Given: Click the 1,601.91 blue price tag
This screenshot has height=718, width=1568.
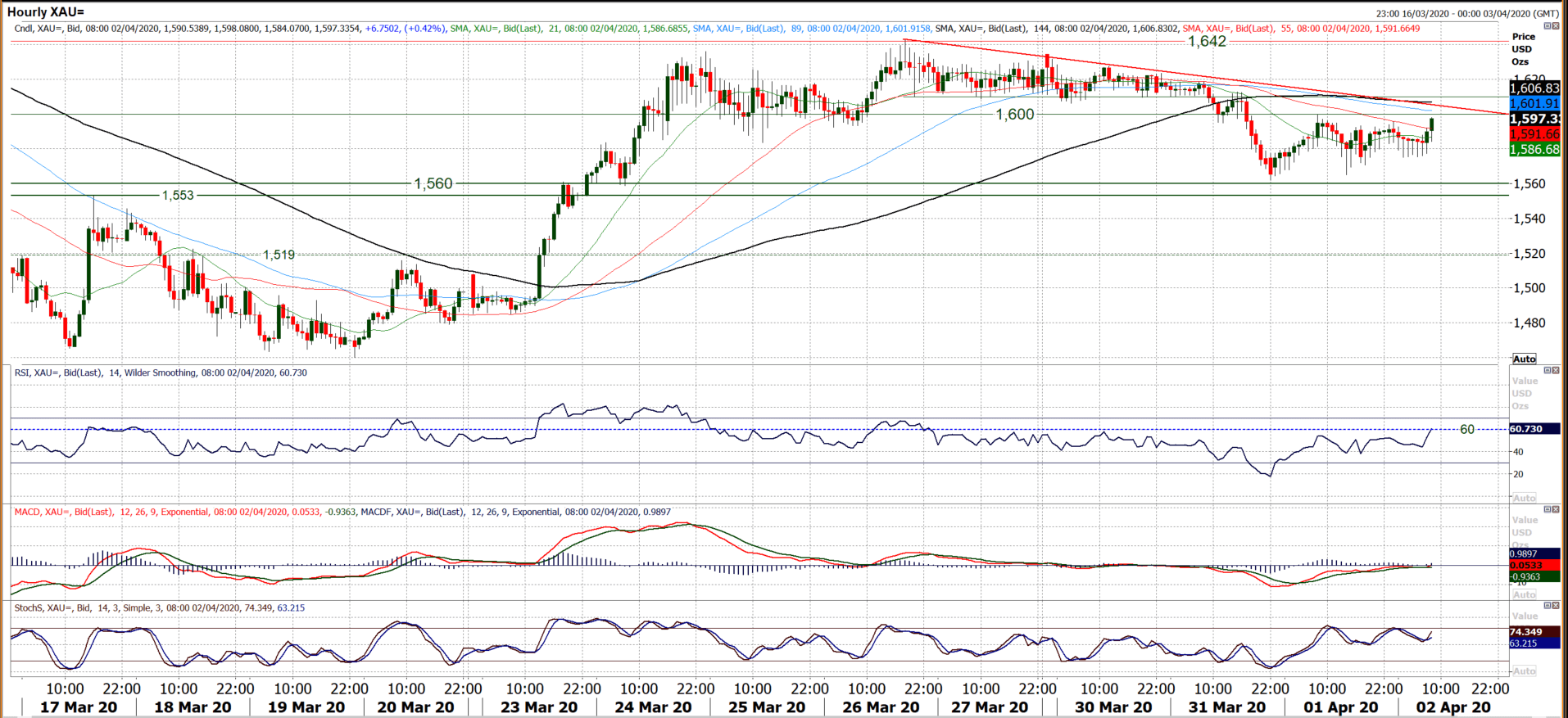Looking at the screenshot, I should pos(1534,104).
